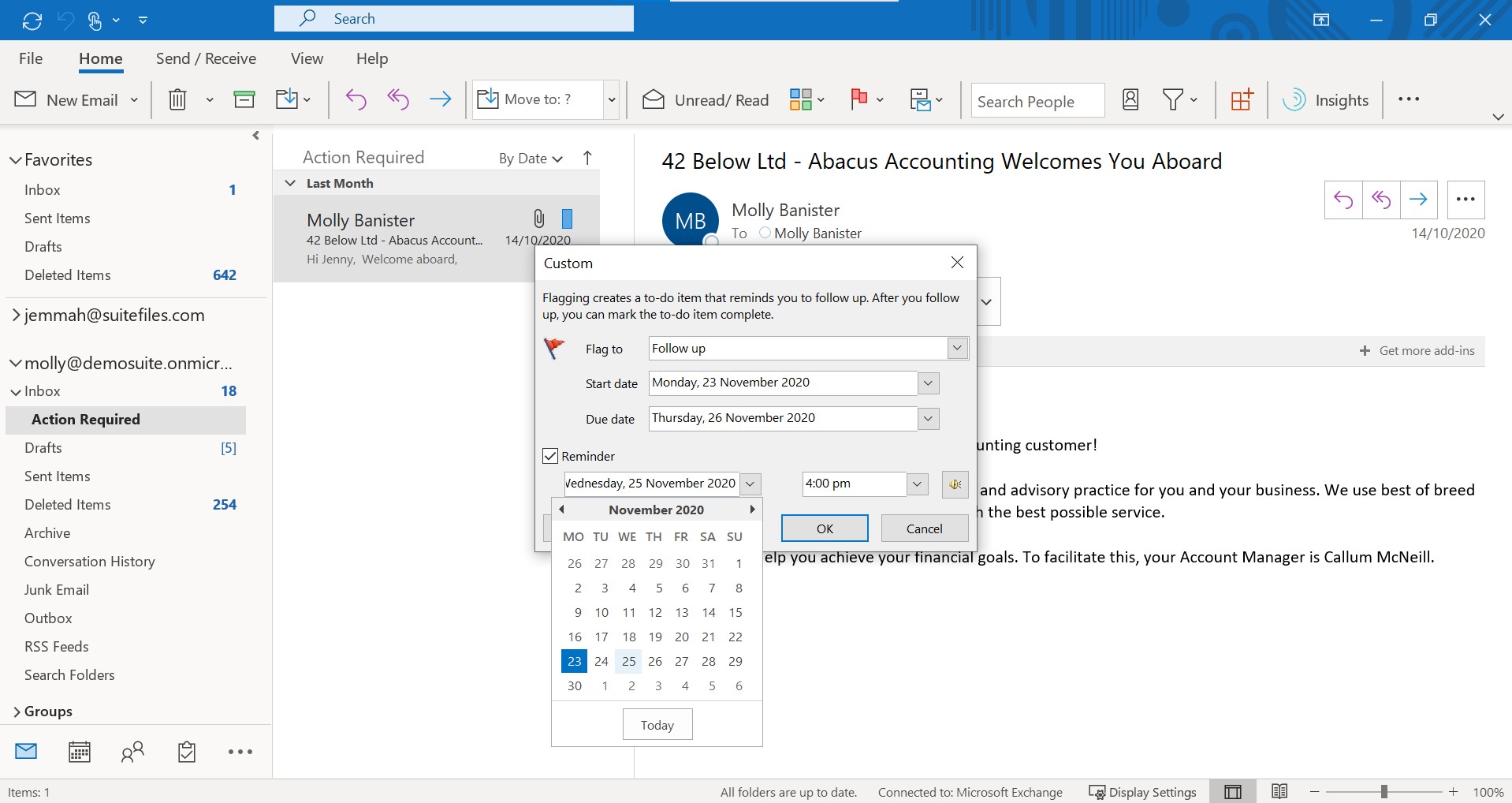The image size is (1512, 803).
Task: Expand jemmah@suitefiles.com account
Action: click(x=16, y=316)
